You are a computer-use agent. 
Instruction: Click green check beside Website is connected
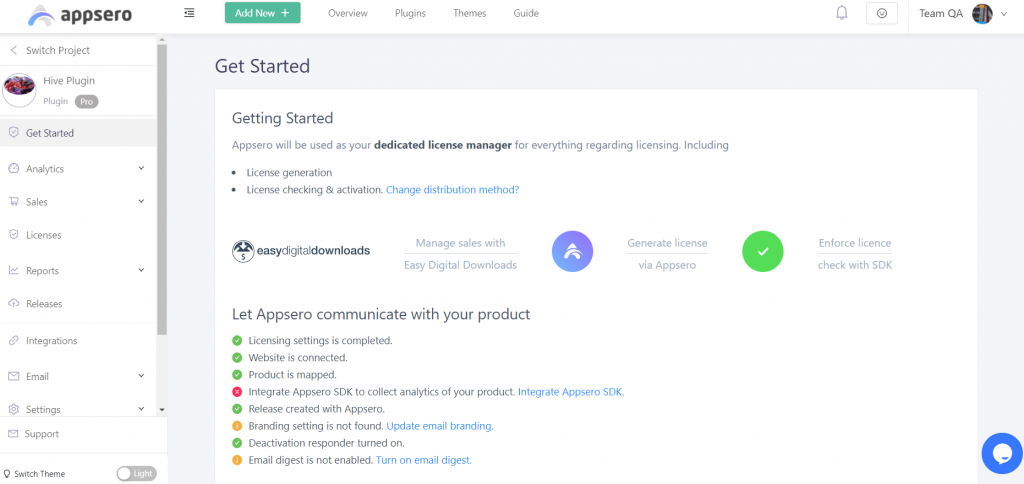point(237,358)
